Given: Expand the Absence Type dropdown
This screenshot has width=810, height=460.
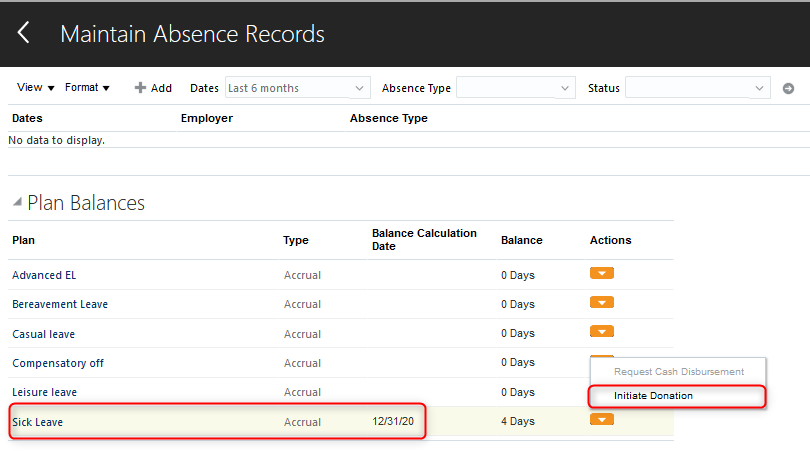Looking at the screenshot, I should coord(515,88).
